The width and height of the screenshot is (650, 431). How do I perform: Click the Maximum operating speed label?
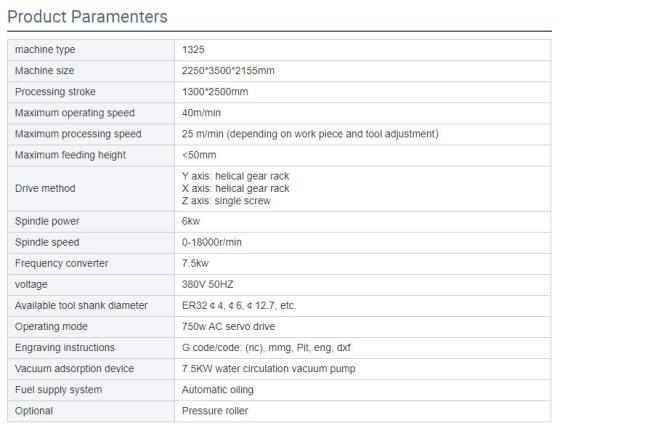(75, 113)
